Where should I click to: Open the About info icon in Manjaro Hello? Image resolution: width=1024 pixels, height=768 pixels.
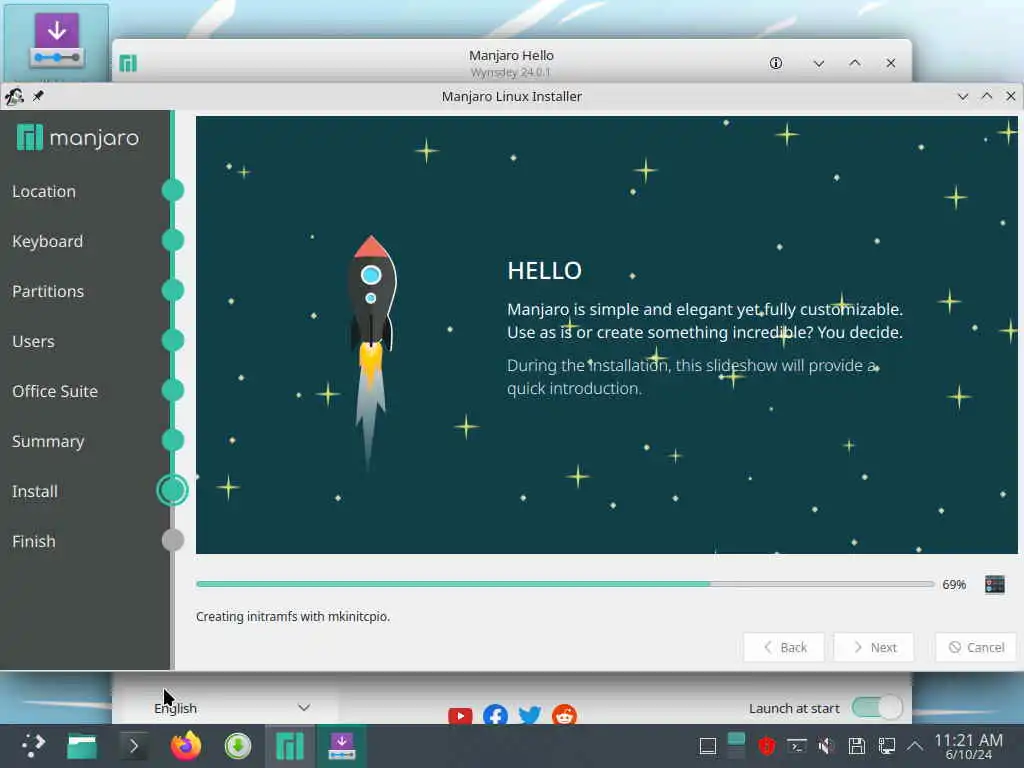[x=776, y=63]
